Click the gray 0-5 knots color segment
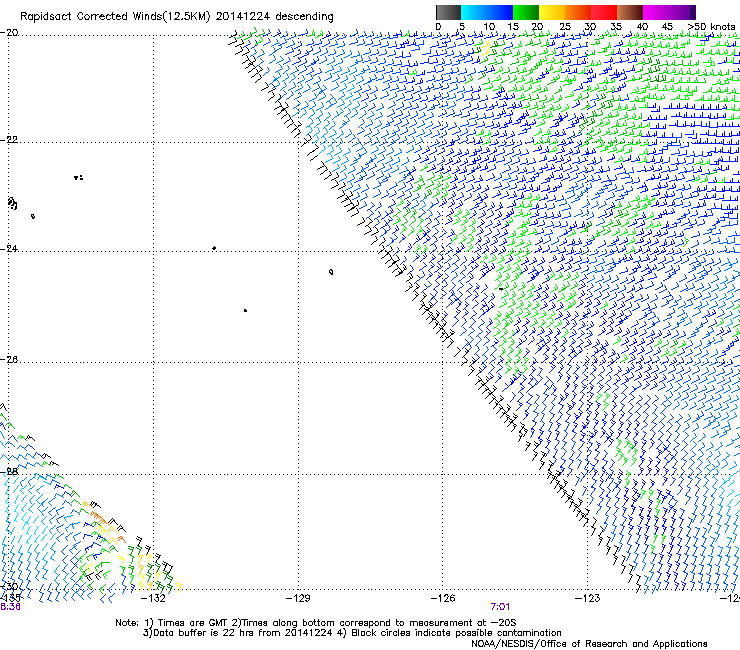This screenshot has width=740, height=650. [x=448, y=12]
